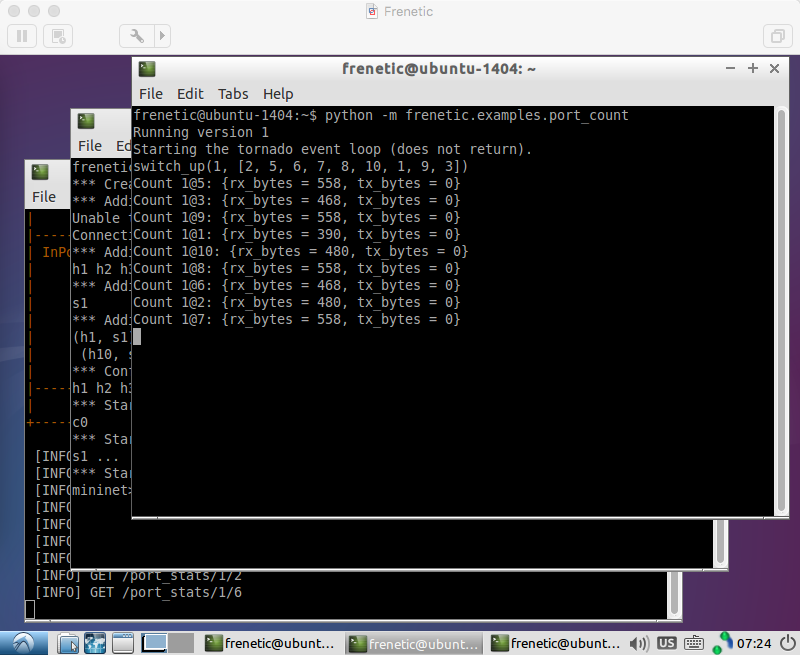This screenshot has height=655, width=800.
Task: Launch the web browser from the taskbar
Action: point(95,643)
